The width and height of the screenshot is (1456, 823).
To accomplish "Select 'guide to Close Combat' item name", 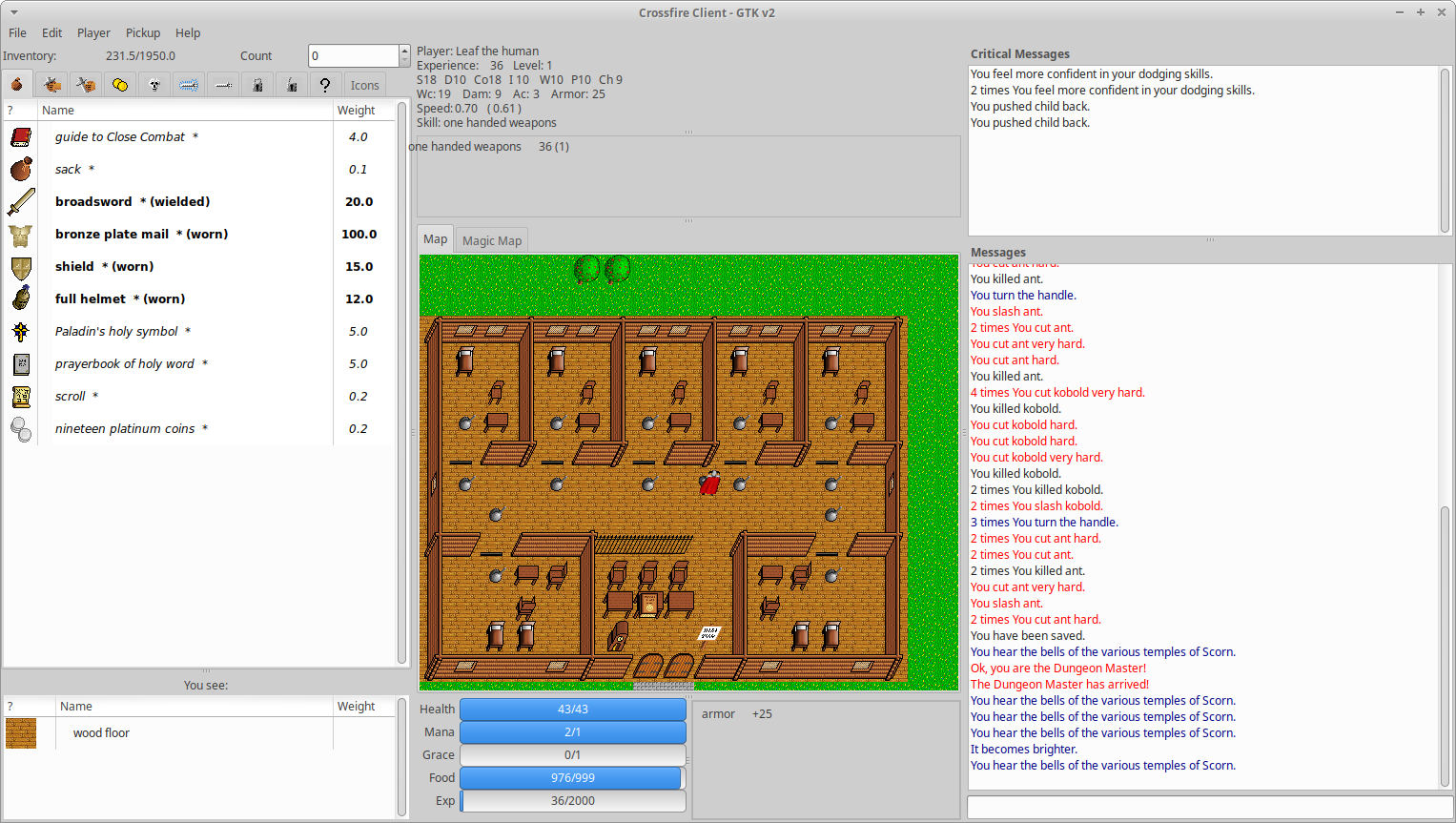I will click(x=120, y=137).
